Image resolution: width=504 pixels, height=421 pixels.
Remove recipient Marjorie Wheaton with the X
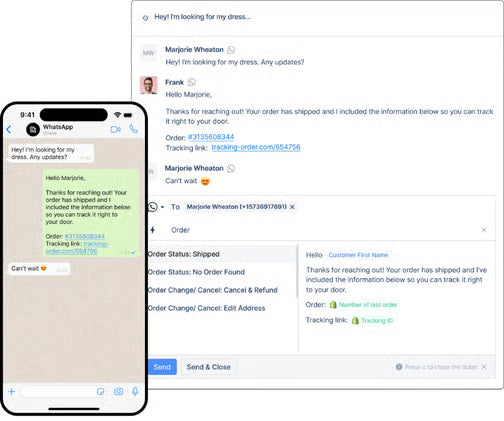click(x=292, y=207)
